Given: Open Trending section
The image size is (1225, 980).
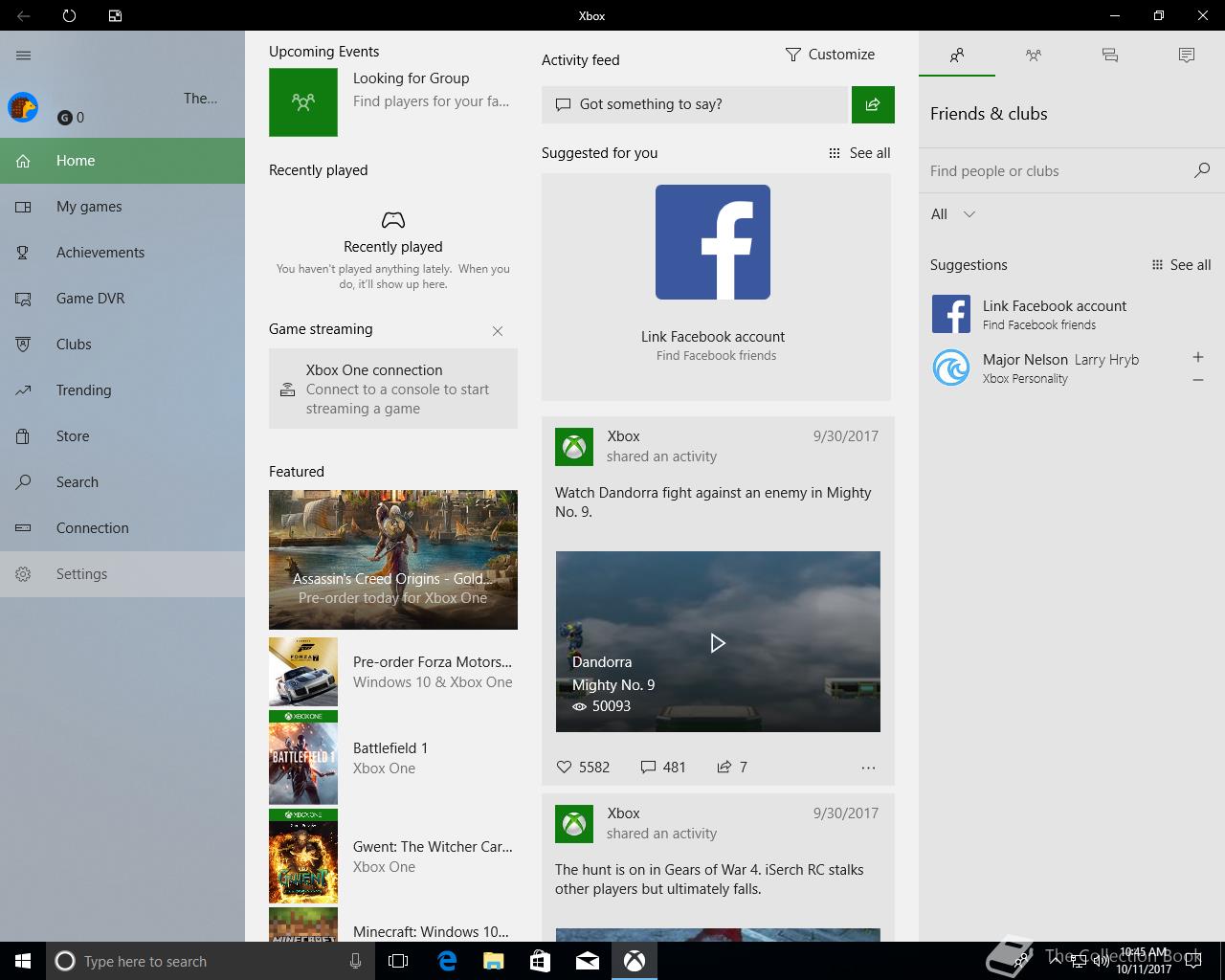Looking at the screenshot, I should (122, 390).
